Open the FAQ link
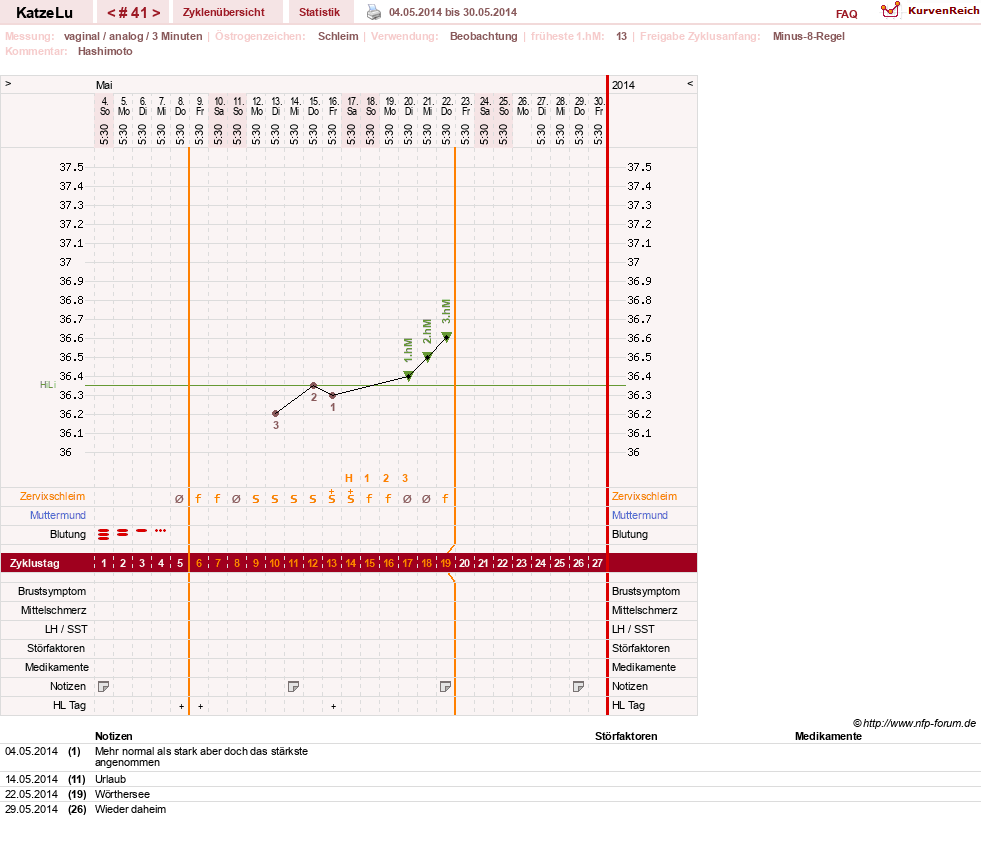This screenshot has width=981, height=849. click(846, 14)
